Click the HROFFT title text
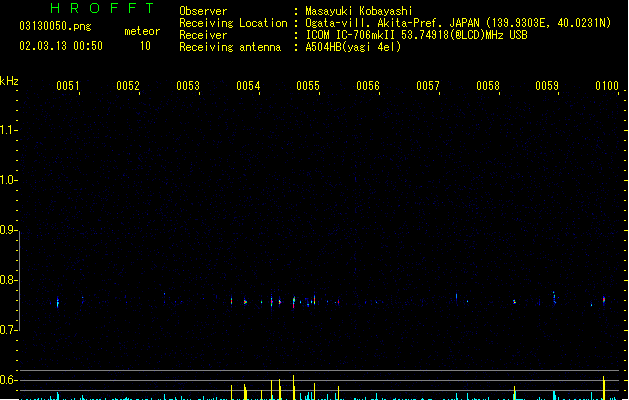This screenshot has height=400, width=629. 102,8
